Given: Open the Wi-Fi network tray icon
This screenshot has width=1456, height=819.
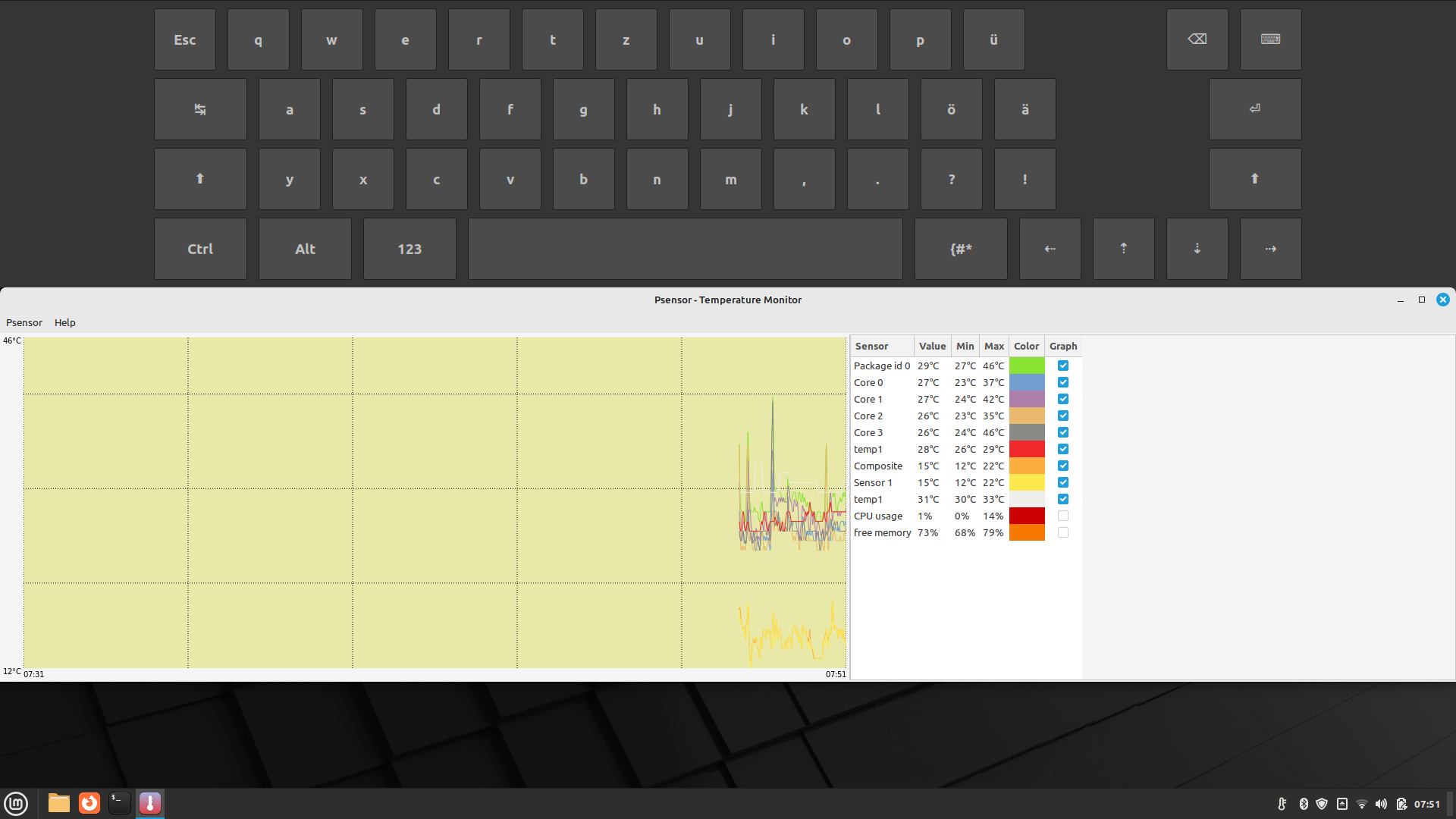Looking at the screenshot, I should click(1362, 804).
